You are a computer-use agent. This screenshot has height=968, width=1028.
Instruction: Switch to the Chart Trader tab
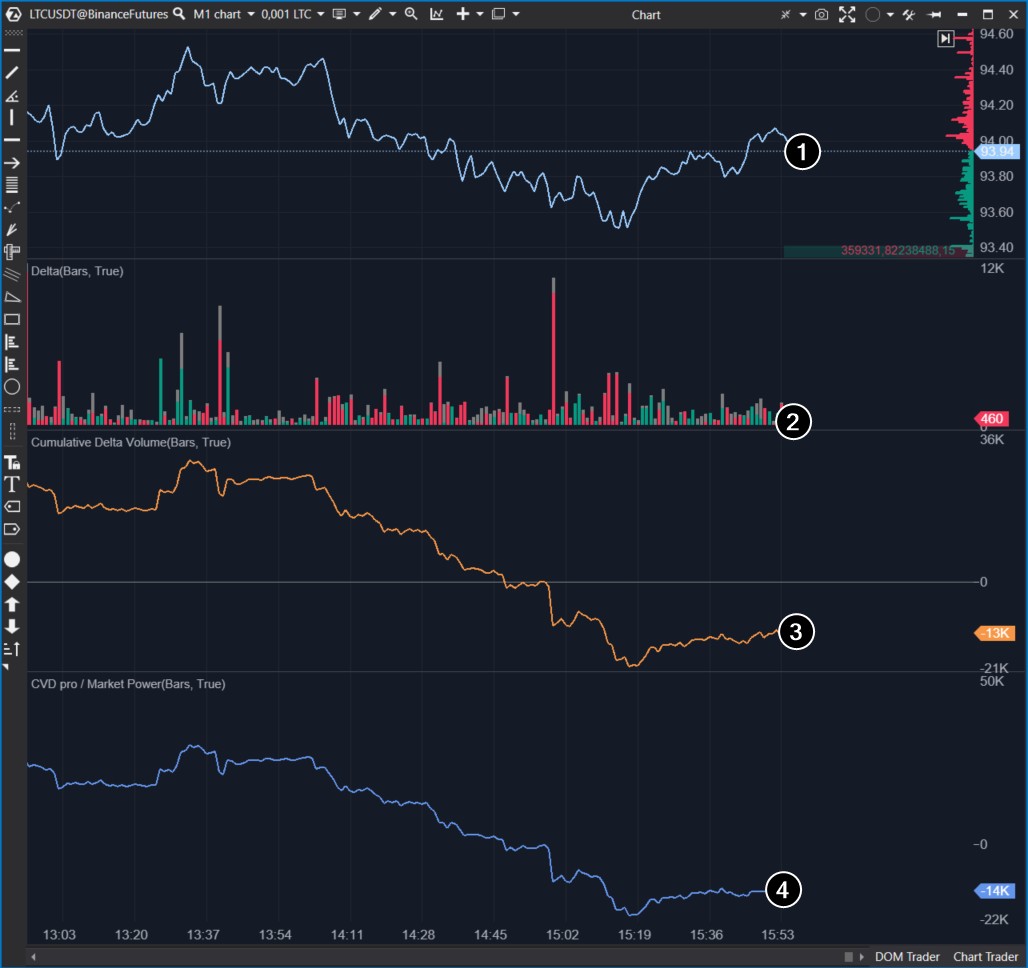pos(985,957)
